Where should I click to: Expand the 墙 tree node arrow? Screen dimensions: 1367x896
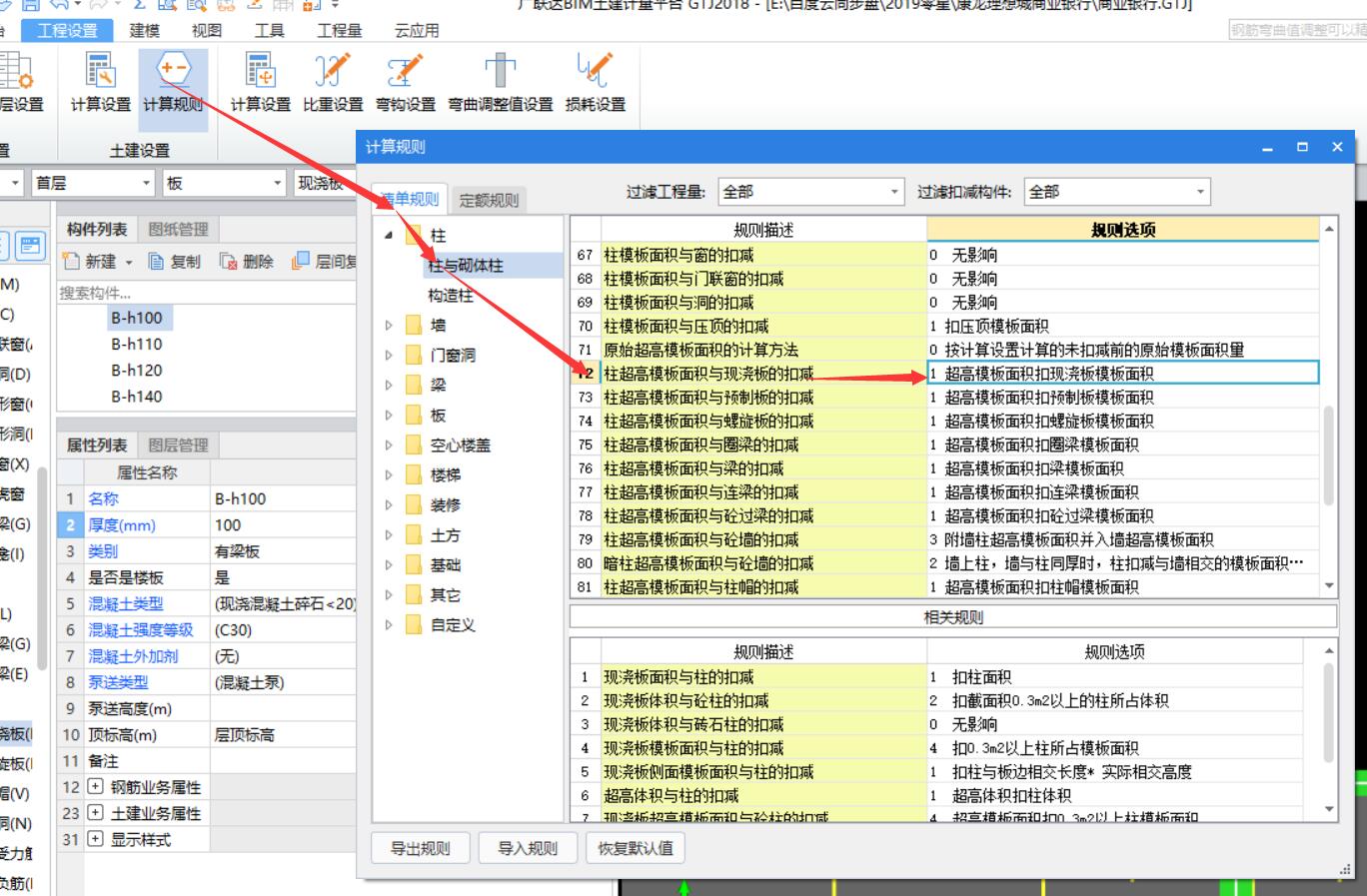point(389,326)
